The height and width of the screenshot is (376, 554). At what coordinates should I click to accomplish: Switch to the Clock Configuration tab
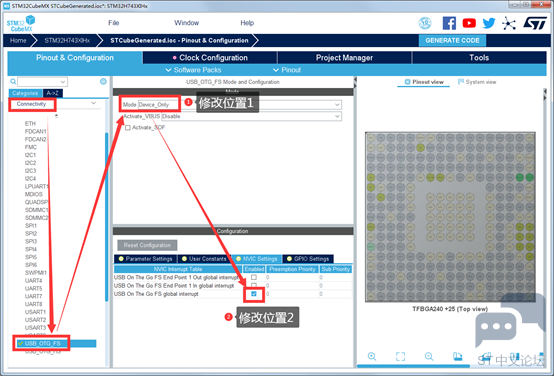(210, 58)
